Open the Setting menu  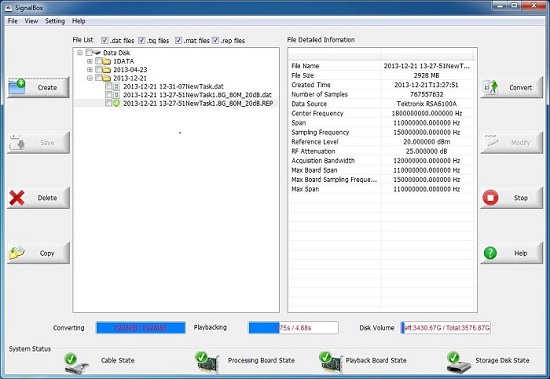55,21
